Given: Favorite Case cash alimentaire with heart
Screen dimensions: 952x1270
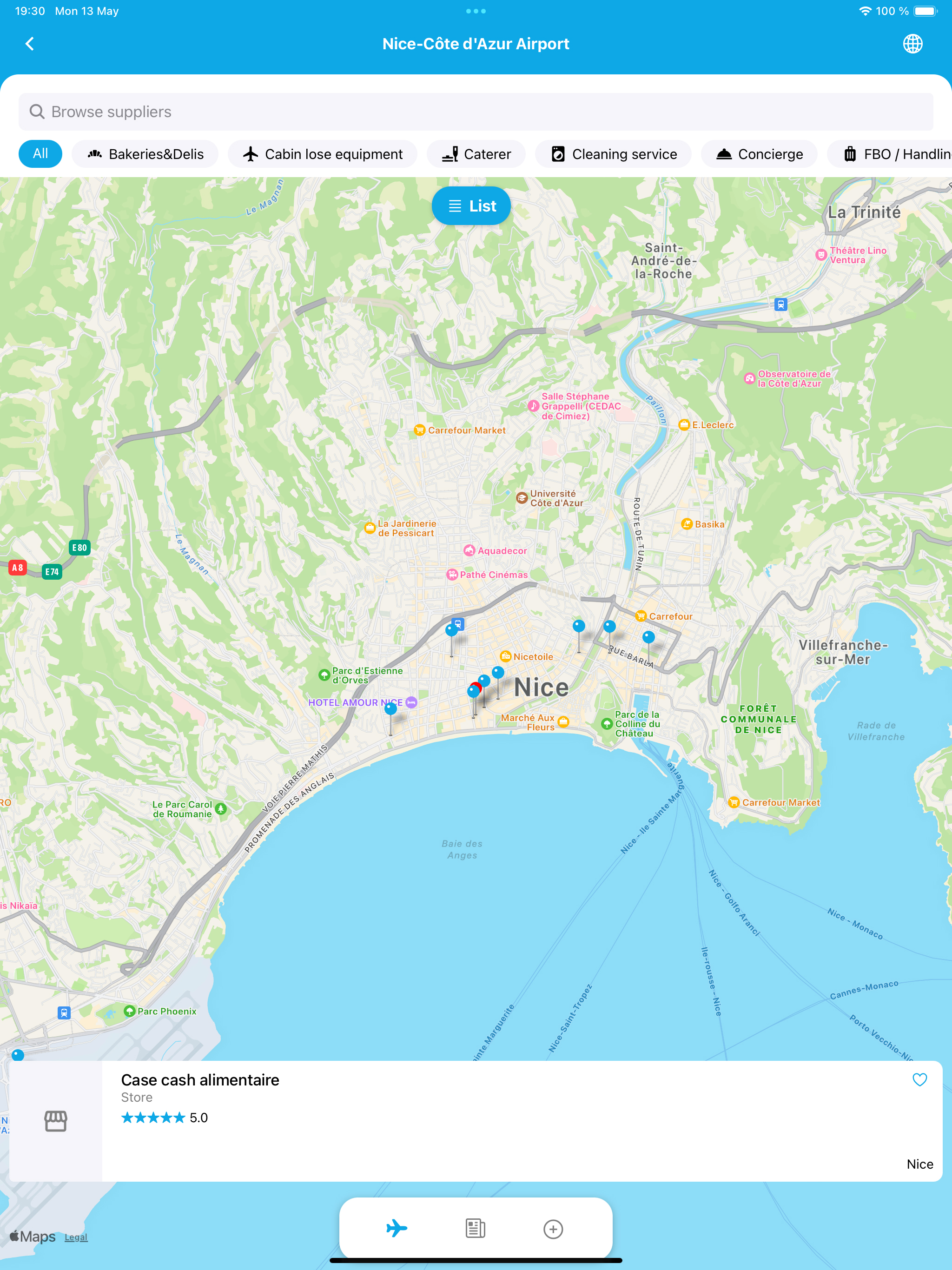Looking at the screenshot, I should click(x=919, y=1079).
